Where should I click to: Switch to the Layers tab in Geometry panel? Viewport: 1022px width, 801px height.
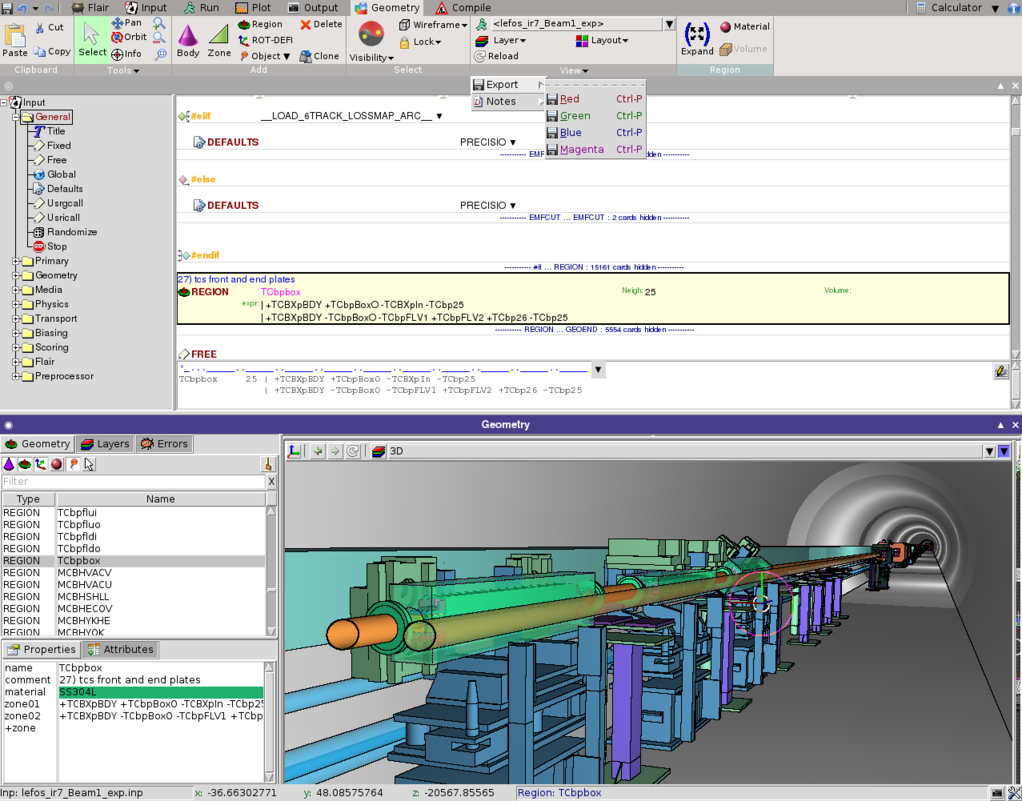pyautogui.click(x=104, y=443)
